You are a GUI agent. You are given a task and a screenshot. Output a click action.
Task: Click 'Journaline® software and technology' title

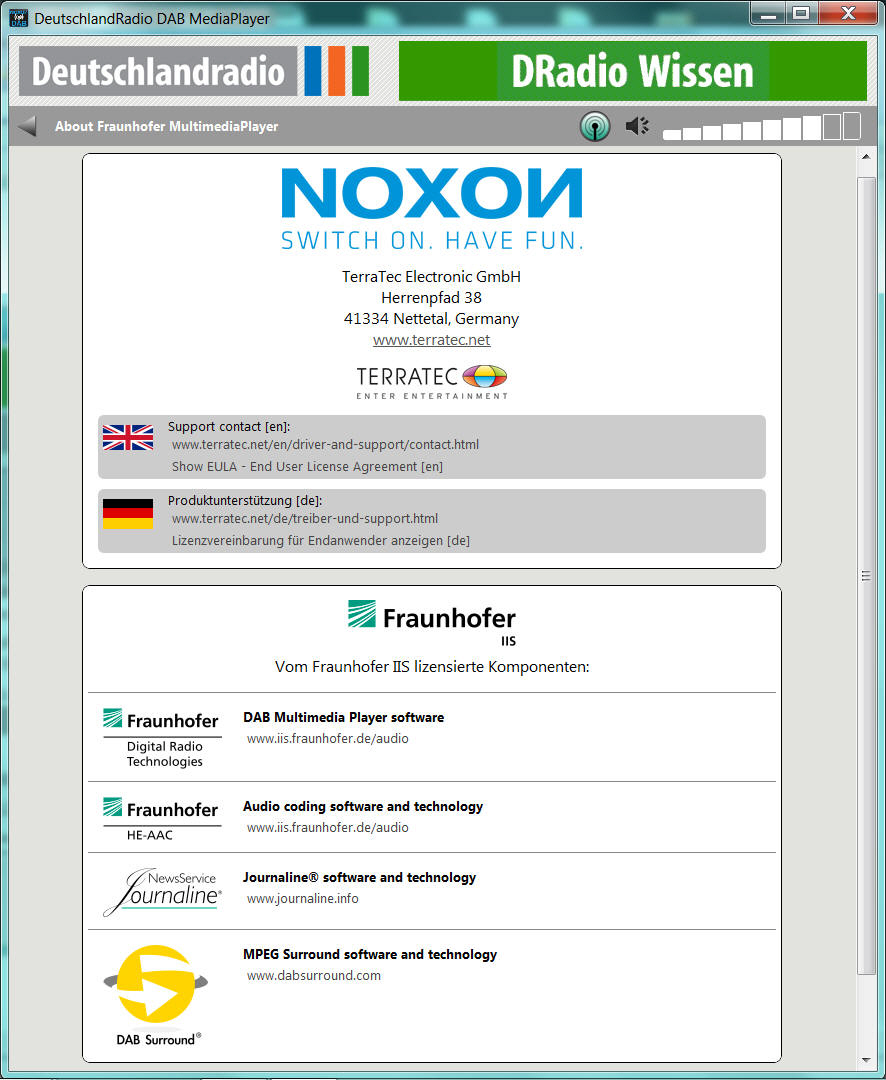pyautogui.click(x=360, y=877)
